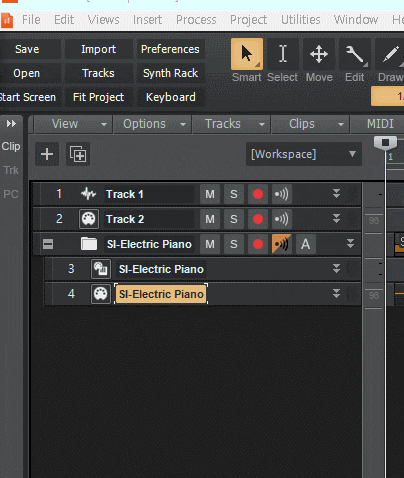Click track 4 MIDI icon
Image resolution: width=404 pixels, height=478 pixels.
pos(101,294)
